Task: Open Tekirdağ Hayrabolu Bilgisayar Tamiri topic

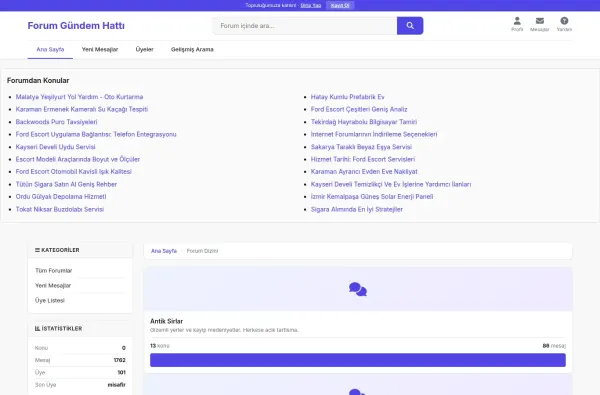Action: [364, 122]
